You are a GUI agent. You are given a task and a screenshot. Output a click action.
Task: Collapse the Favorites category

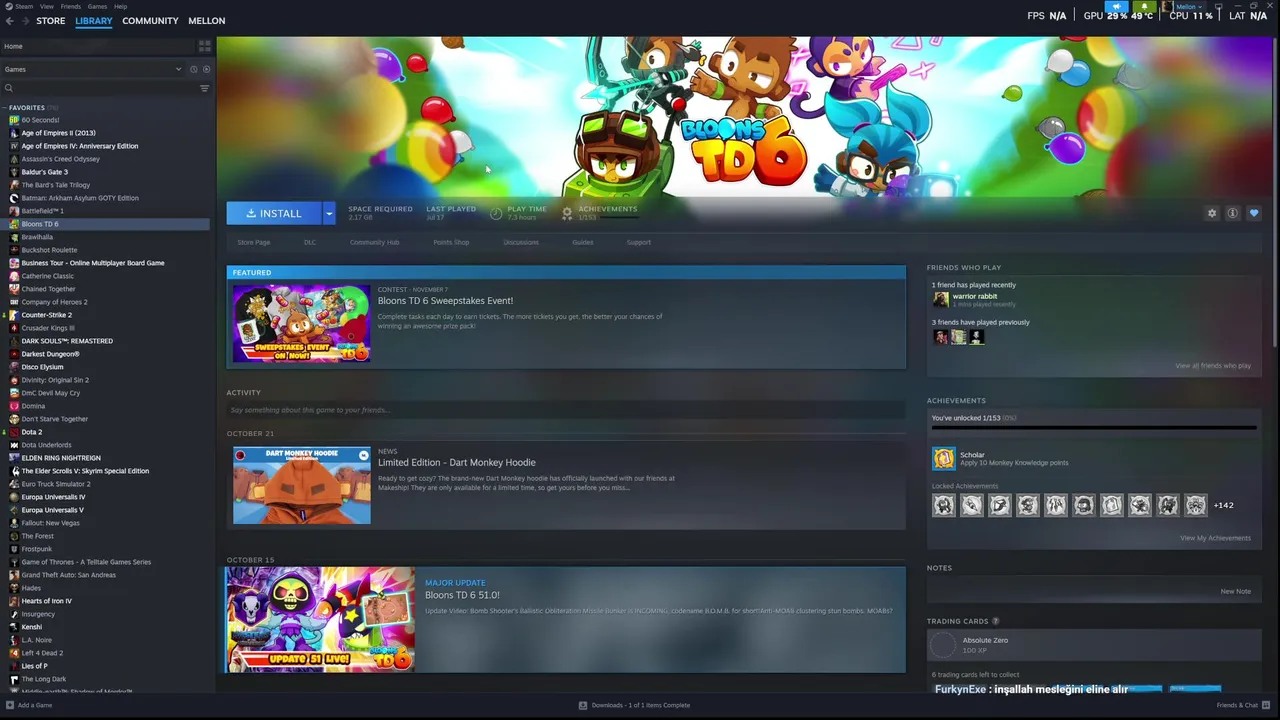(x=4, y=107)
